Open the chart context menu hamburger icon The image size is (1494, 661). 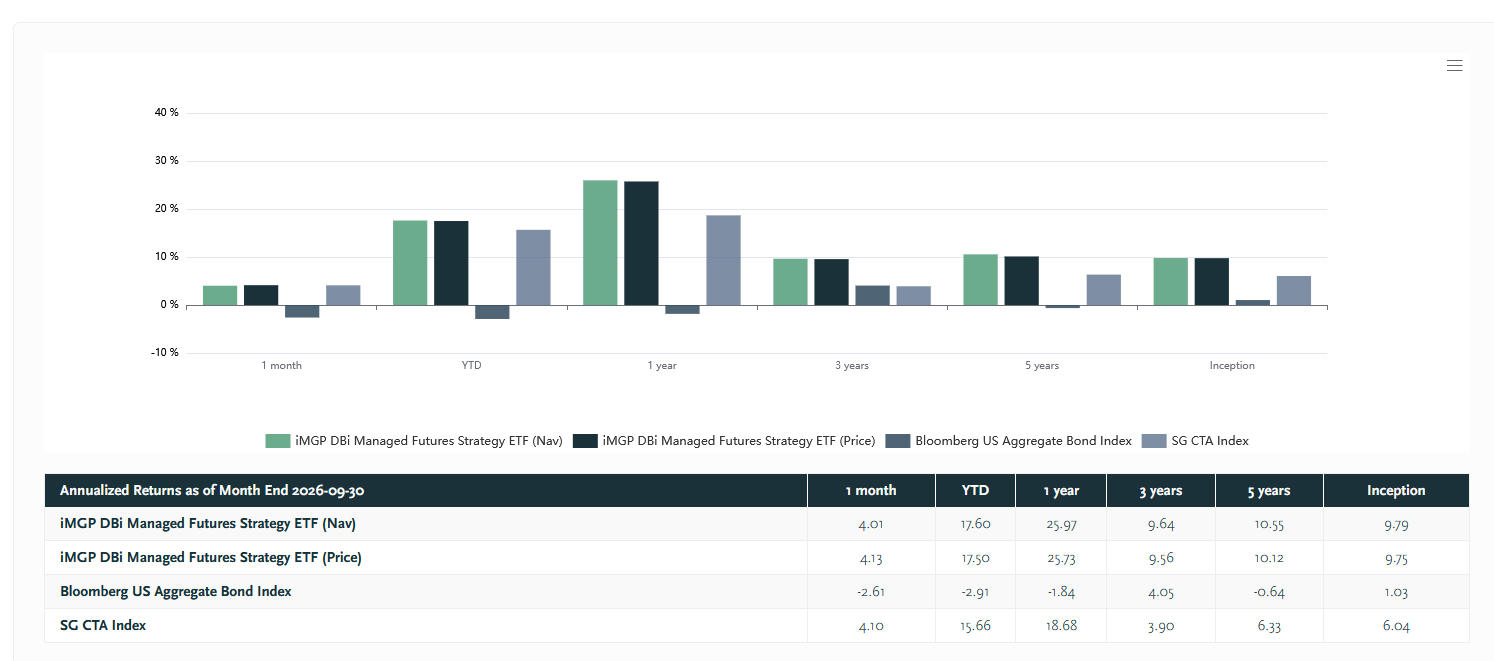point(1454,66)
